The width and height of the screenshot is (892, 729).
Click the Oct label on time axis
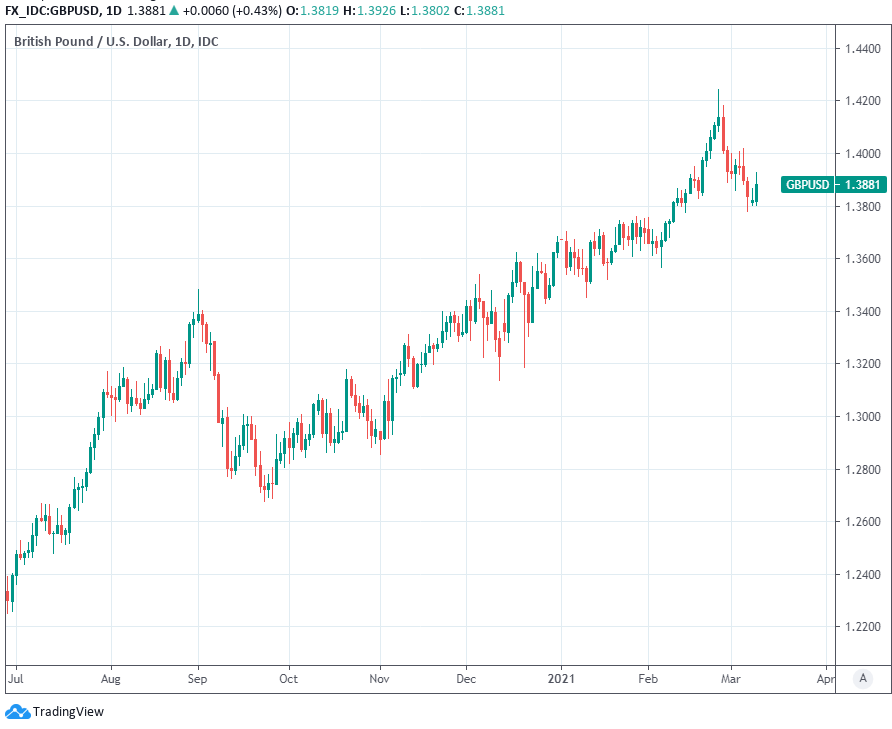[288, 678]
